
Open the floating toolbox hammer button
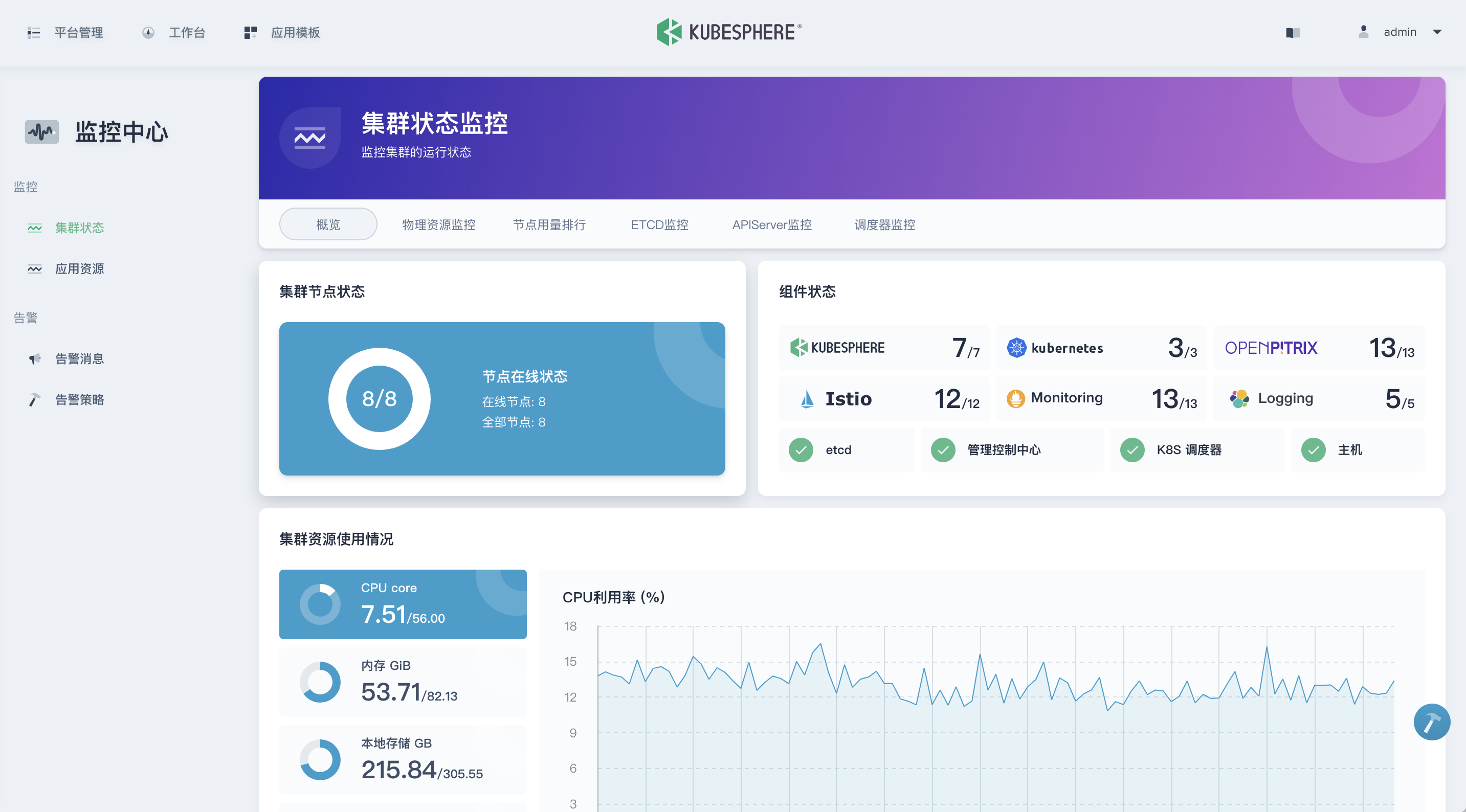(x=1432, y=721)
